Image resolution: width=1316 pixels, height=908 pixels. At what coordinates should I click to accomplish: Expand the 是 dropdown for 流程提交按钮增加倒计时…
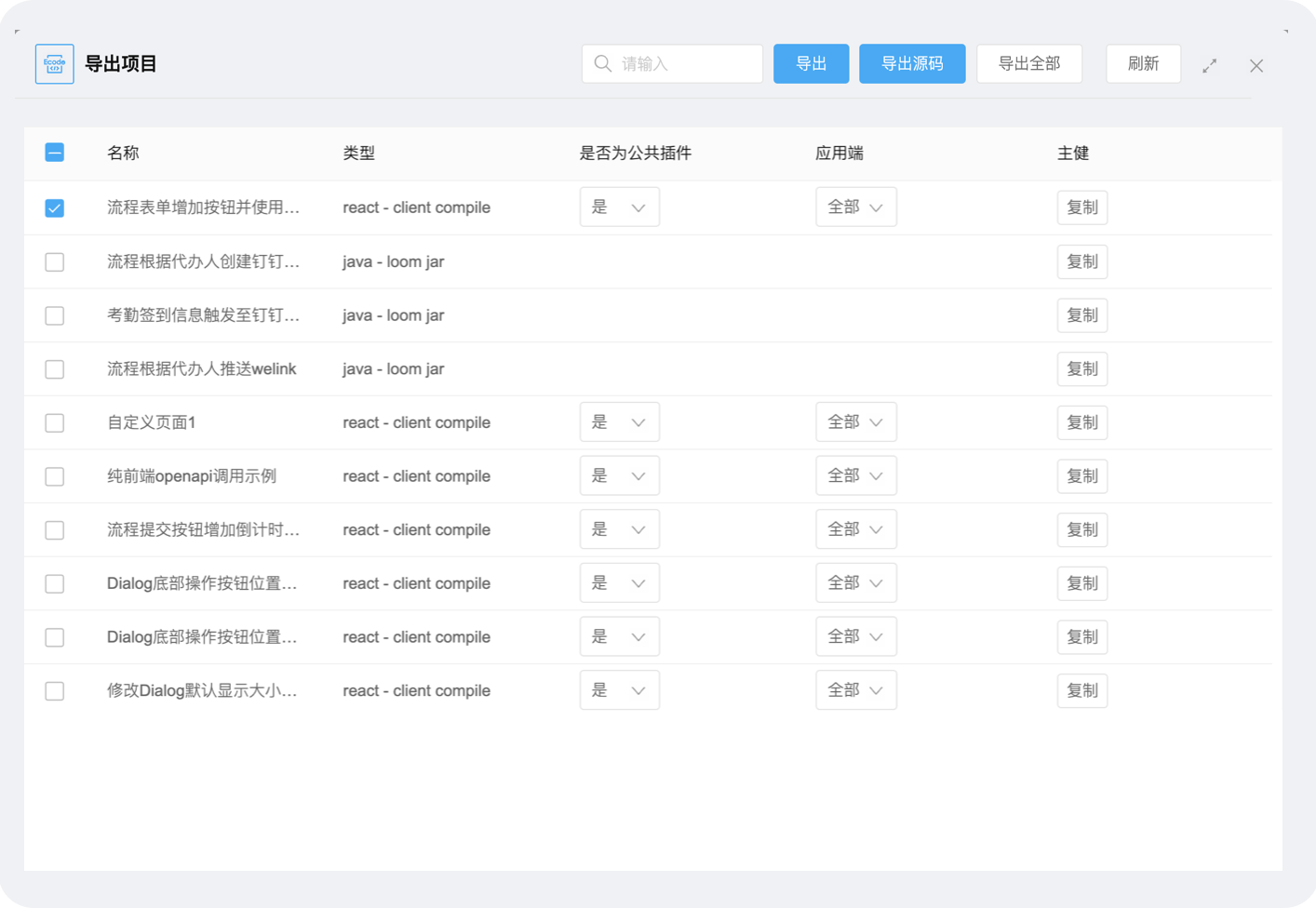click(620, 529)
